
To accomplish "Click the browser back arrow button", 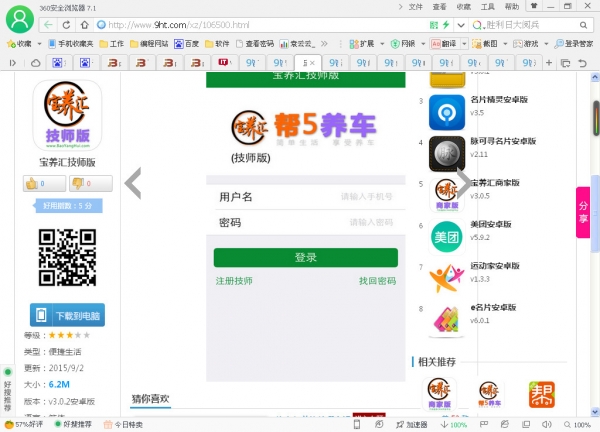I will (49, 25).
